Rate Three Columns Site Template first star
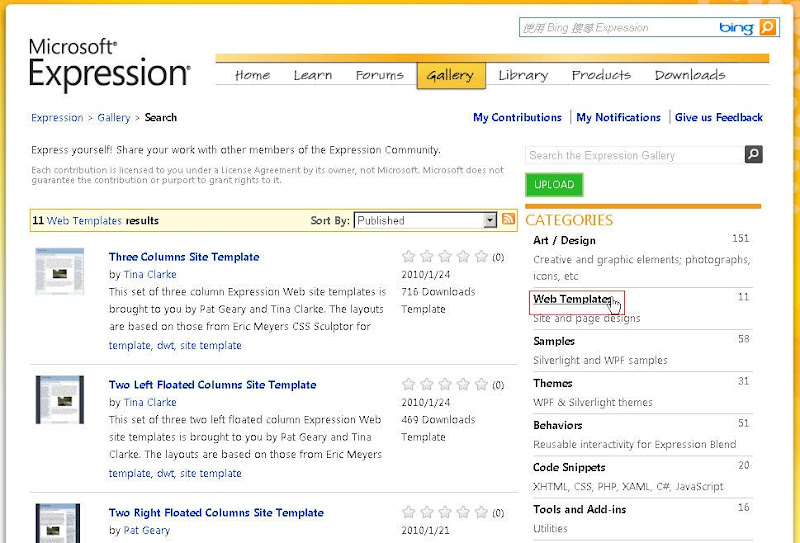 pos(408,256)
